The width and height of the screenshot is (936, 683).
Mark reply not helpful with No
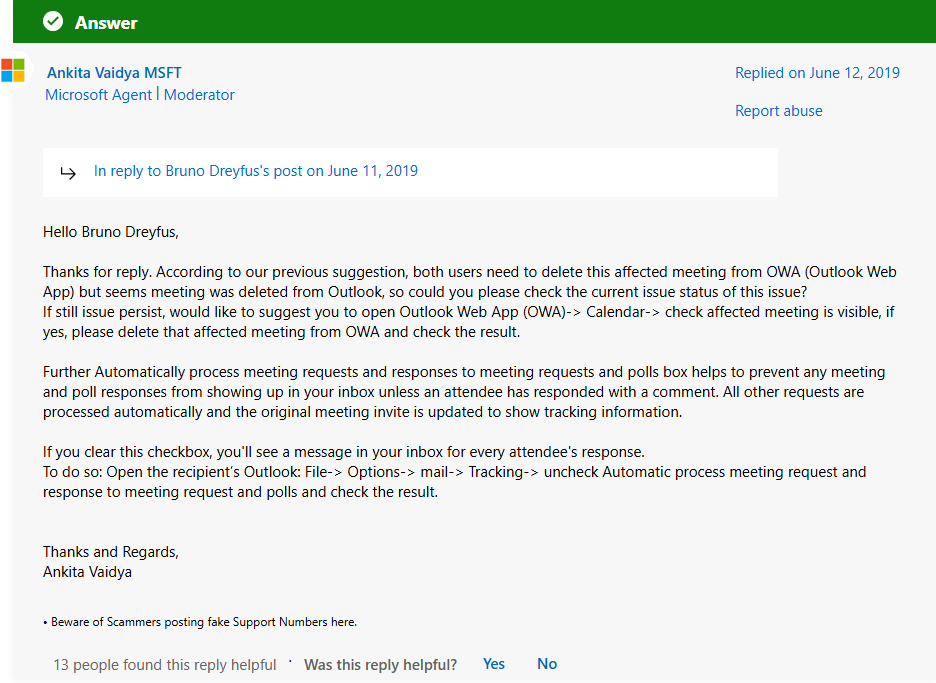[547, 664]
